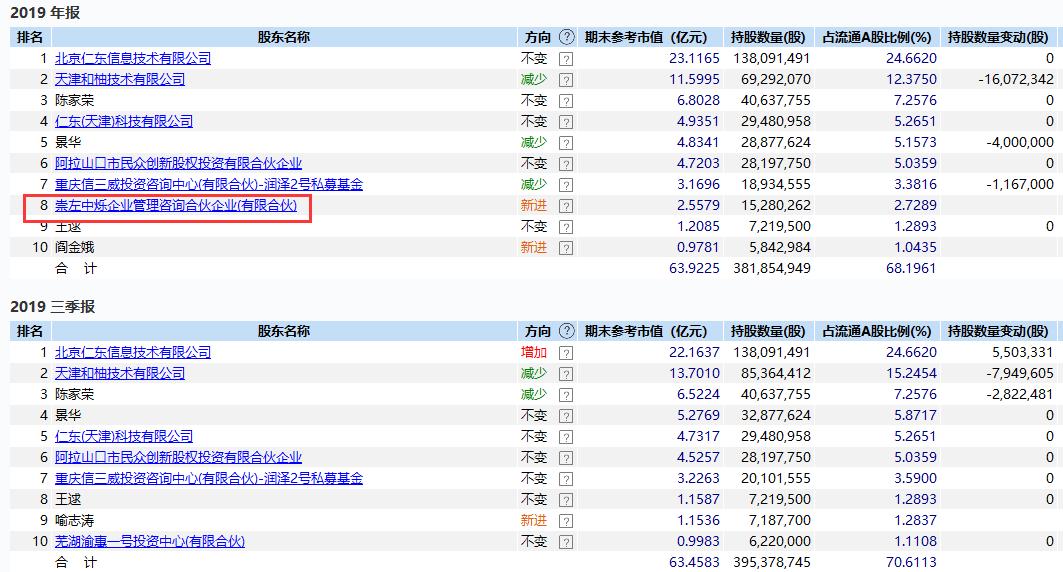This screenshot has height=572, width=1063.
Task: Open 天津和柚技术有限公司 link in 2019 三季报
Action: tap(120, 373)
